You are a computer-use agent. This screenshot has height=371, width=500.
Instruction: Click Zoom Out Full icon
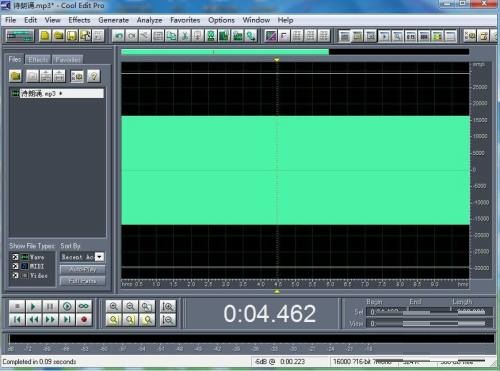click(x=147, y=306)
